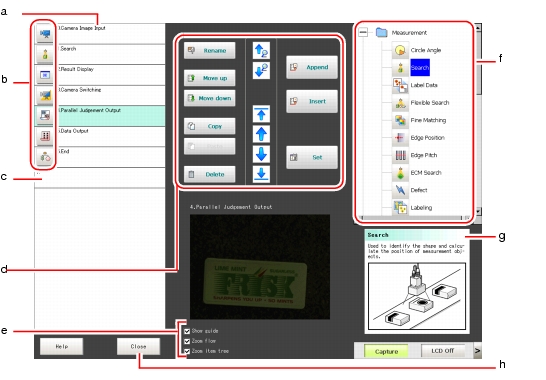Jump to top of flow arrow

pyautogui.click(x=261, y=114)
